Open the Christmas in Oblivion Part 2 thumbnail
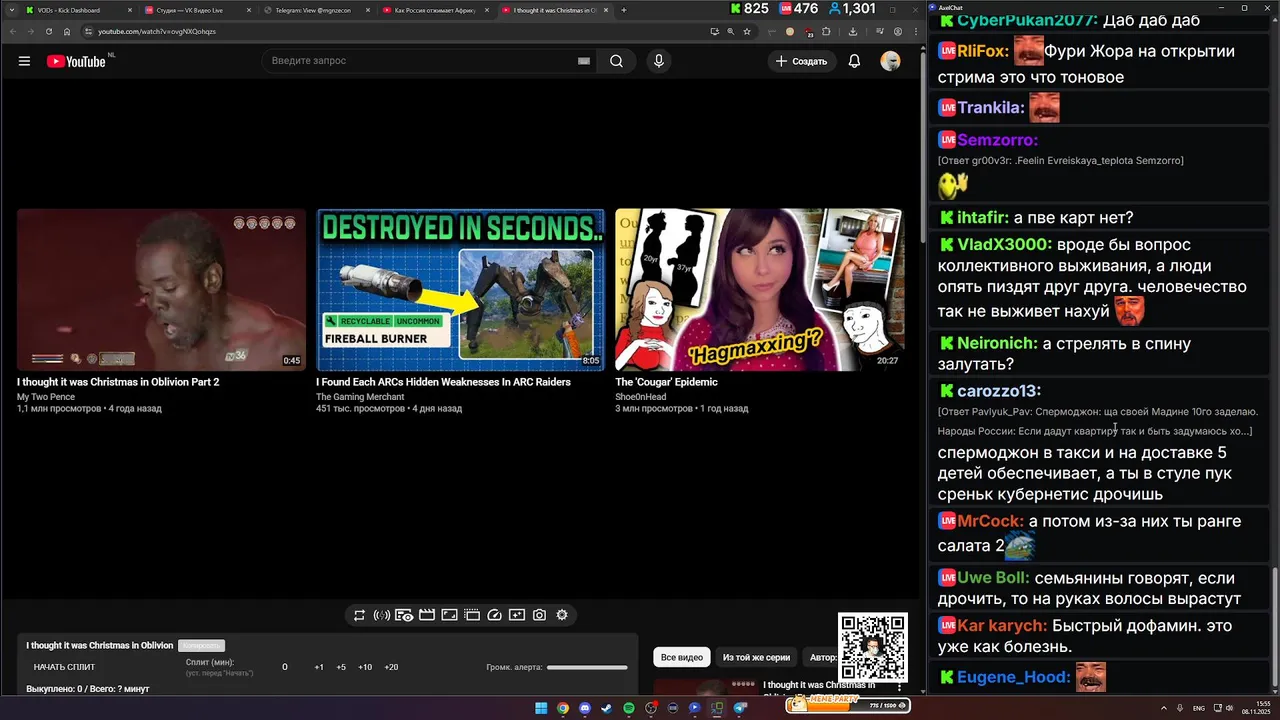This screenshot has height=720, width=1280. pyautogui.click(x=161, y=290)
